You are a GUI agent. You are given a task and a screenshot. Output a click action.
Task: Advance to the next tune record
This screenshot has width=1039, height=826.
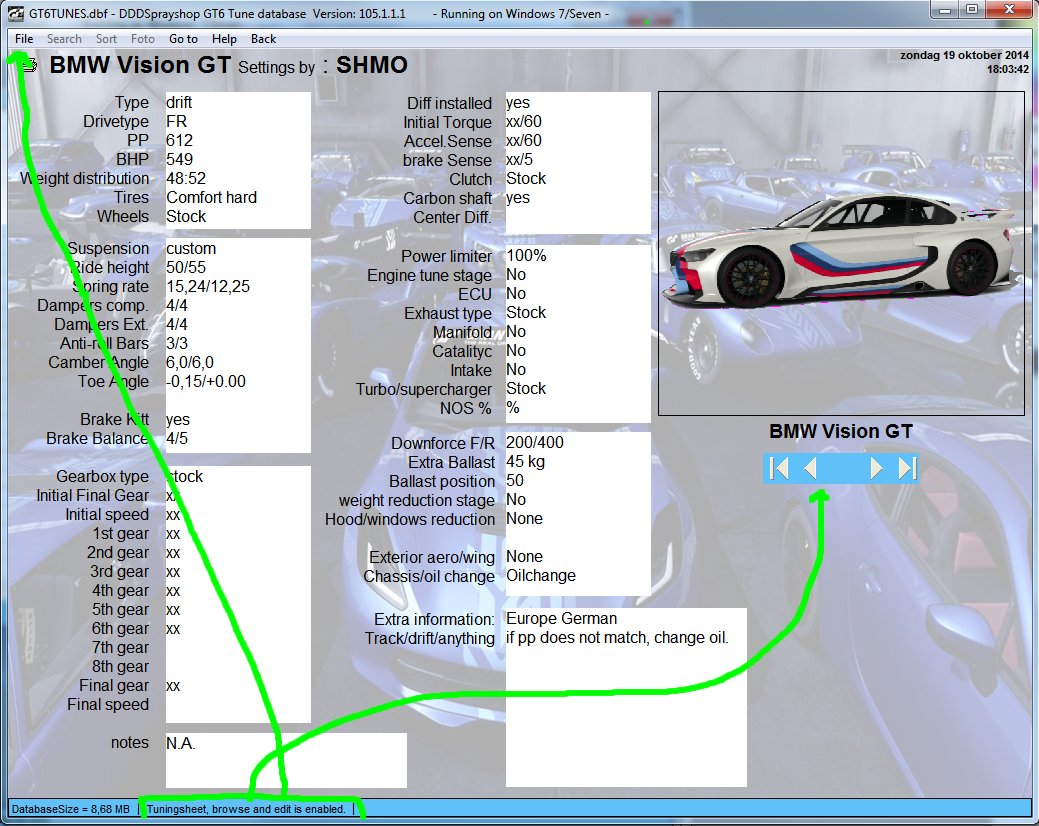pos(876,468)
